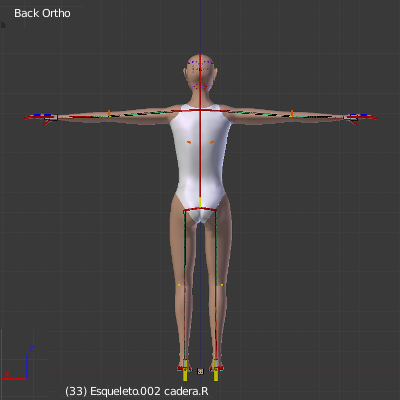Click the small yellow bone above the hip
This screenshot has height=400, width=400.
[x=200, y=202]
